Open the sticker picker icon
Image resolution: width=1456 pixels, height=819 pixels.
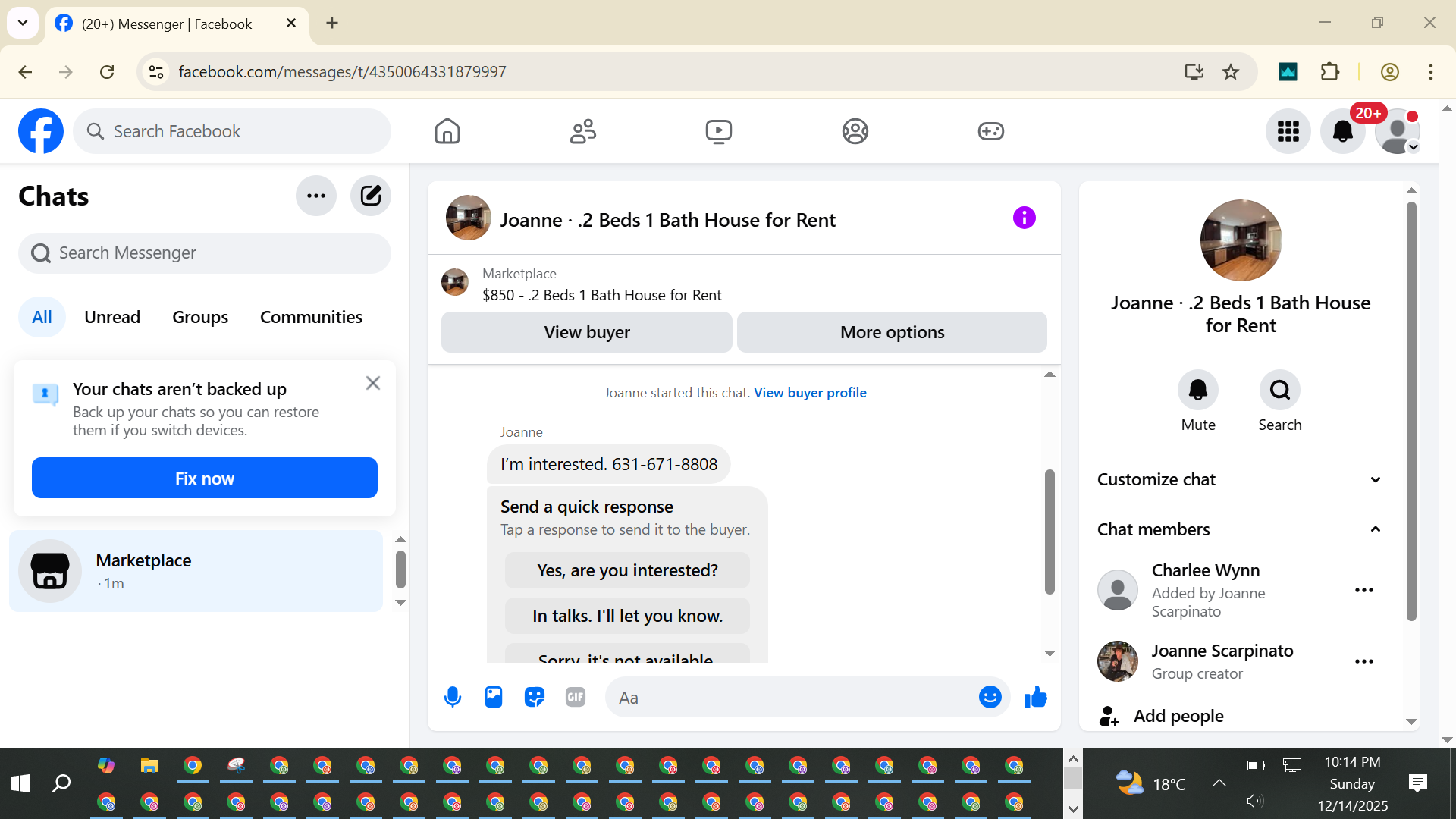click(x=535, y=697)
